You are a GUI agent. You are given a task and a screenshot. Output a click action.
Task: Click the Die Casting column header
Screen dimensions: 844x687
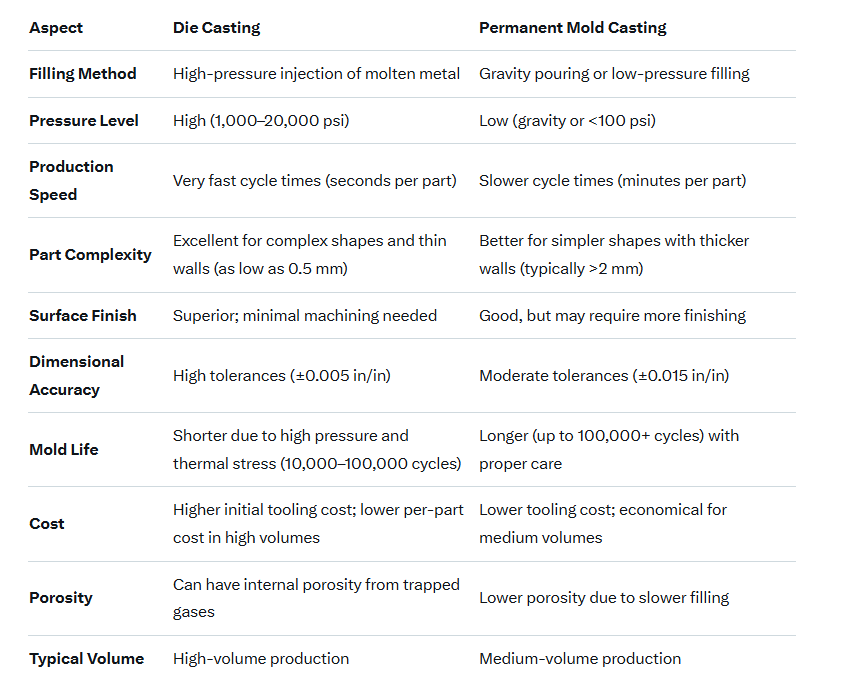(216, 28)
